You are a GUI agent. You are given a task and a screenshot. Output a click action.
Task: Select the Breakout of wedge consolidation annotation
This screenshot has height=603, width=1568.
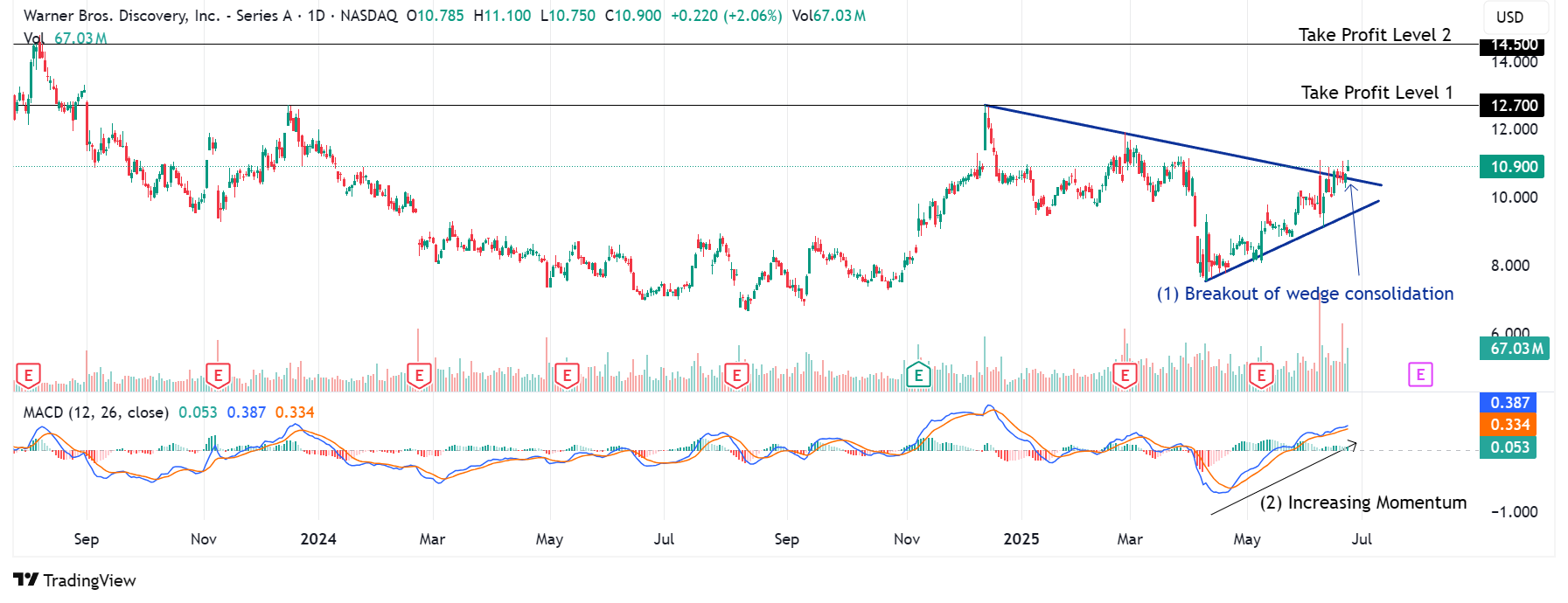coord(1305,294)
